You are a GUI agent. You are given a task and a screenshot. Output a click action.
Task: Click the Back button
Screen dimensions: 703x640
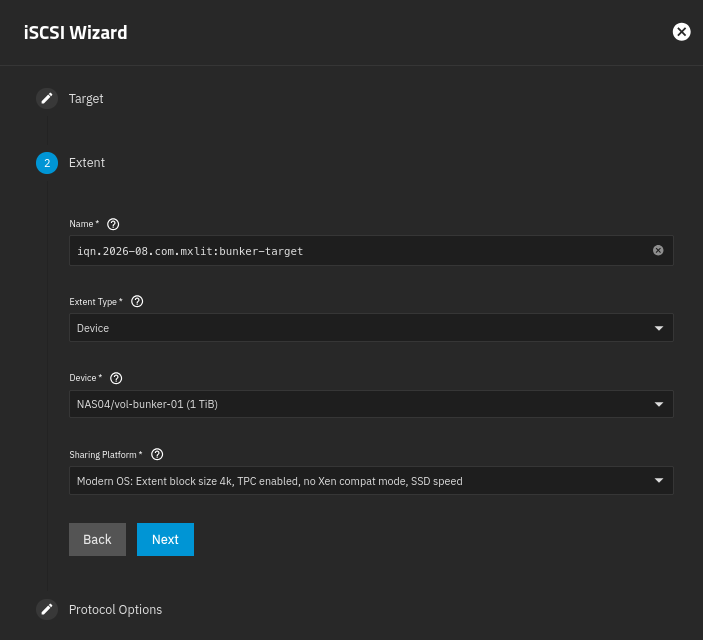pyautogui.click(x=97, y=539)
